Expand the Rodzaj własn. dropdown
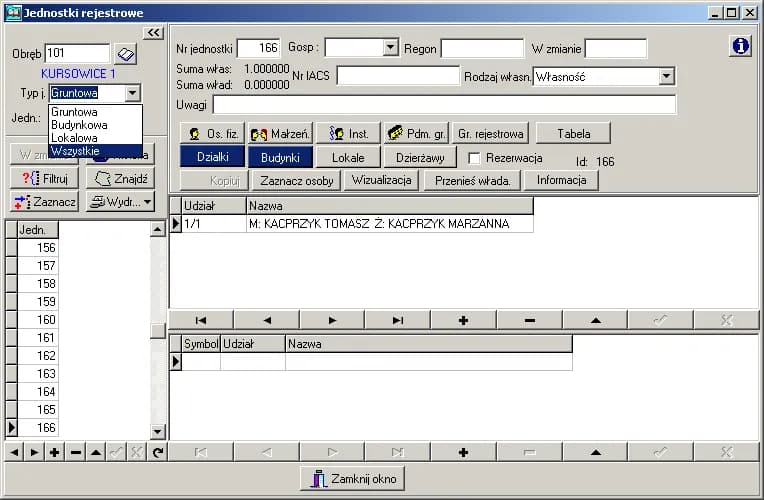This screenshot has width=764, height=500. 667,76
